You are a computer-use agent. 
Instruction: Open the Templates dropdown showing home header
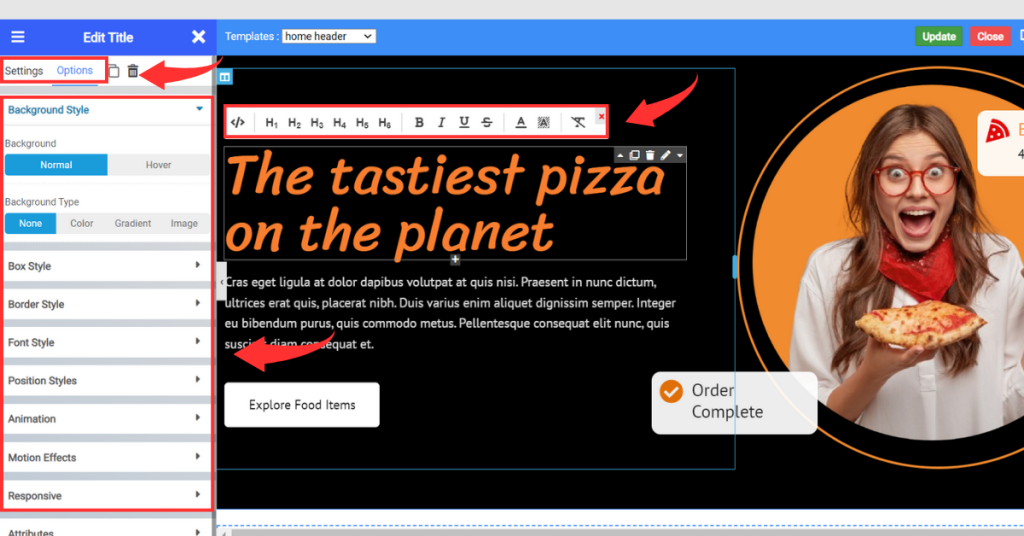pyautogui.click(x=328, y=37)
